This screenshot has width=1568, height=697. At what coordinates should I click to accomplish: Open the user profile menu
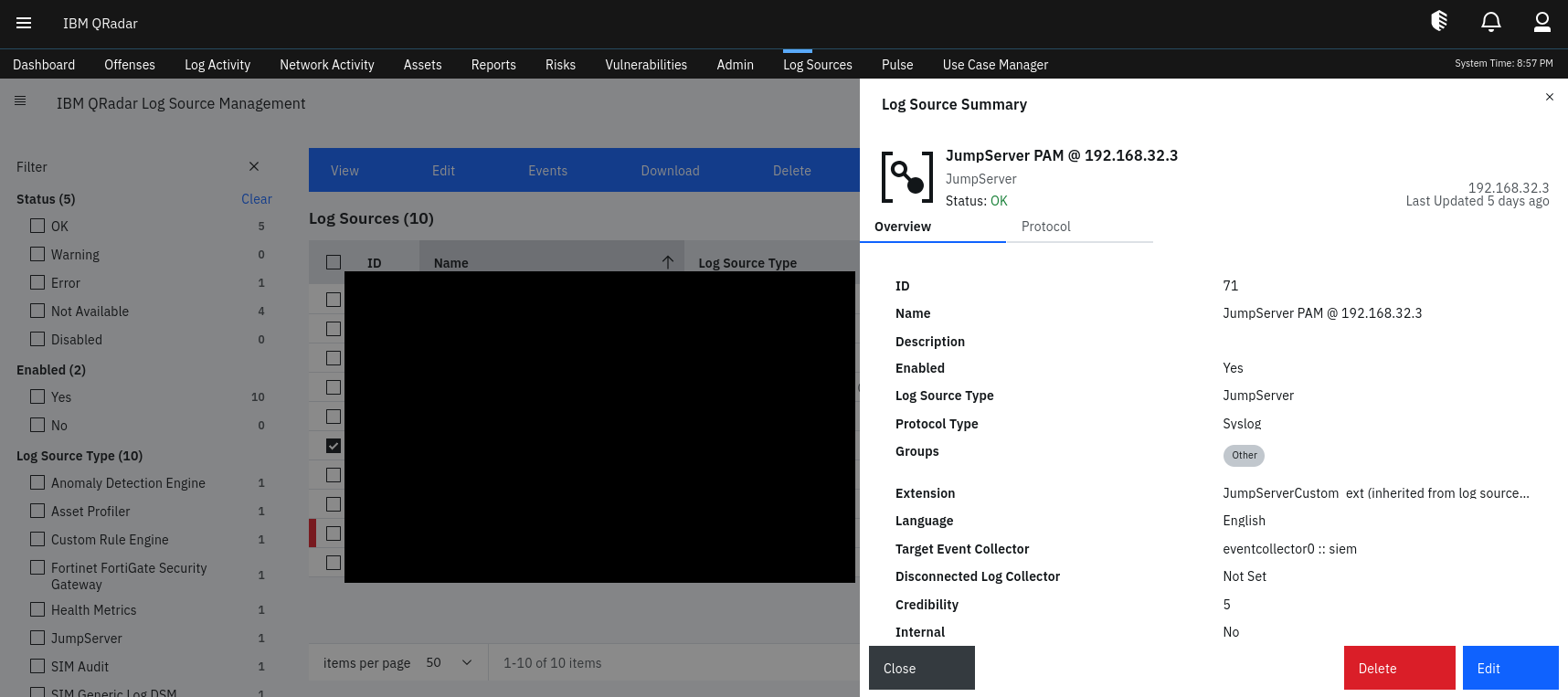click(x=1542, y=22)
